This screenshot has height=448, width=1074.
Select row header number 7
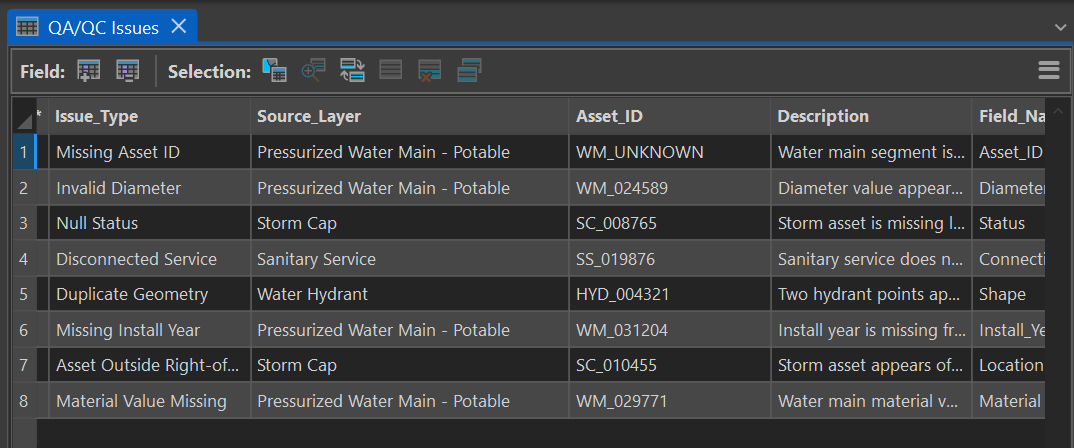click(23, 366)
